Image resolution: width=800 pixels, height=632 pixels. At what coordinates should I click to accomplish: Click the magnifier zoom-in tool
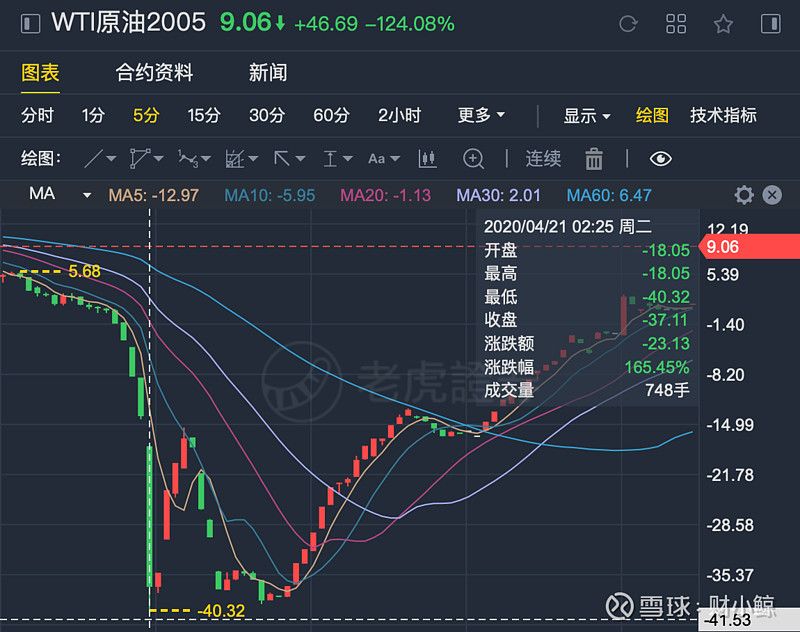pos(473,159)
